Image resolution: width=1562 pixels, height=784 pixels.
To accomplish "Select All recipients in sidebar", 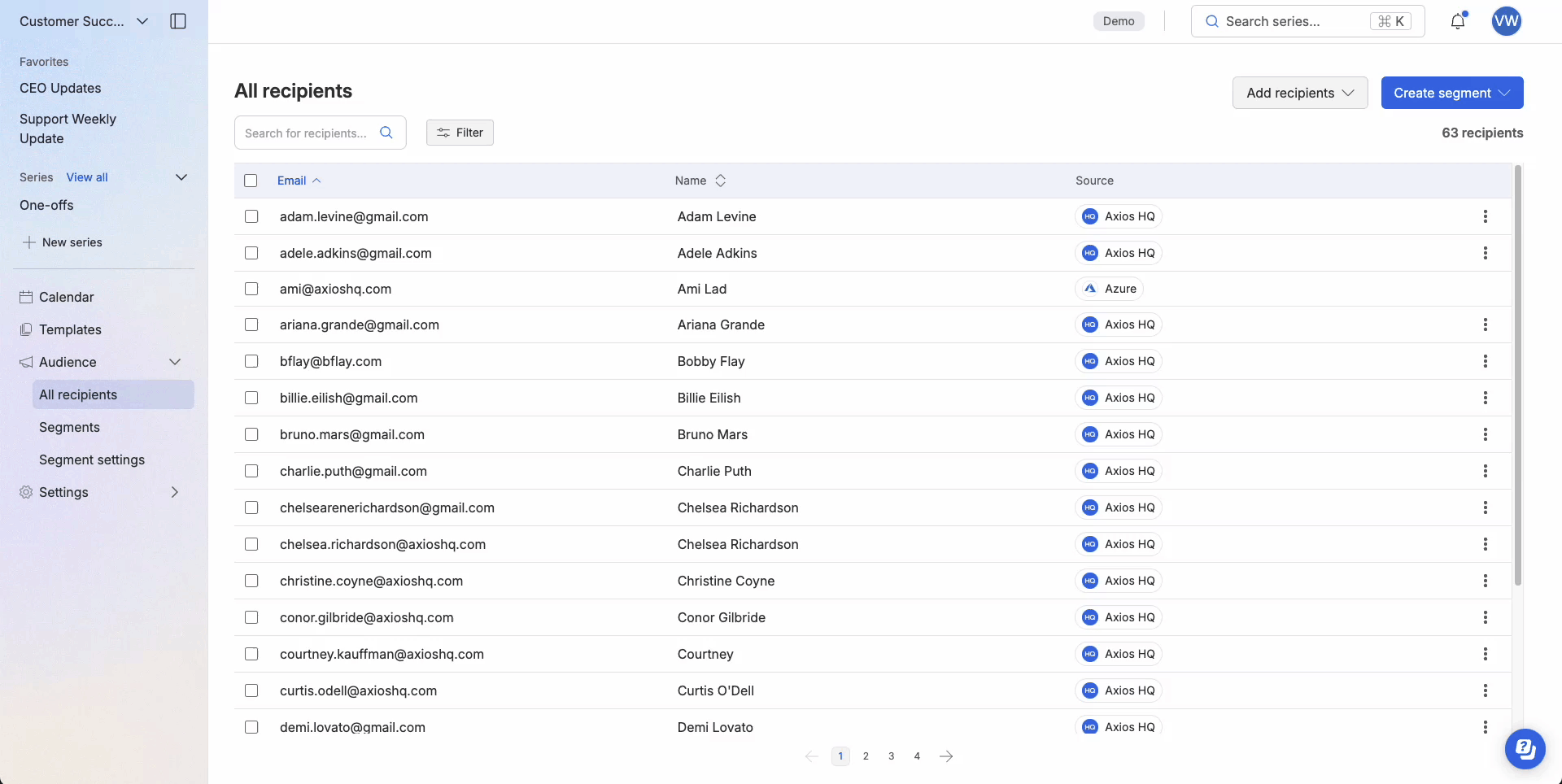I will pos(113,394).
